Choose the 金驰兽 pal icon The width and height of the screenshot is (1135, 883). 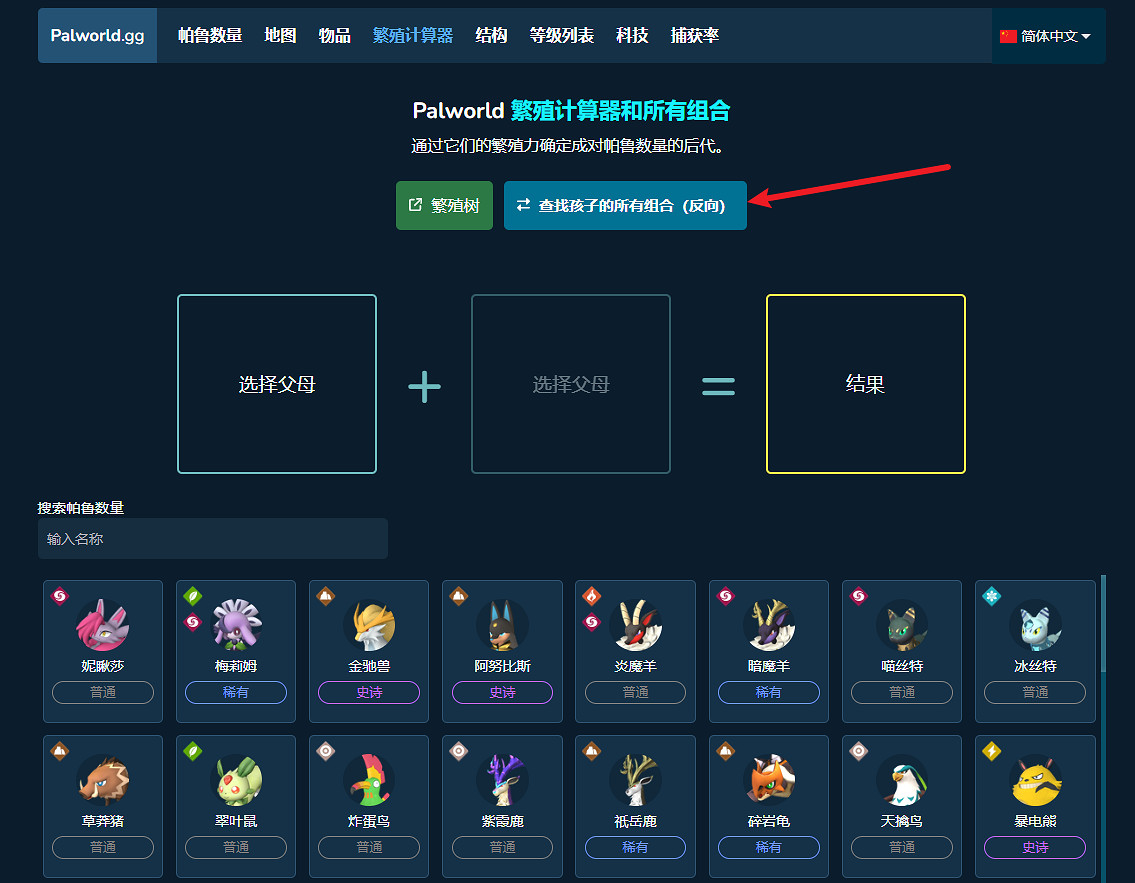tap(369, 625)
